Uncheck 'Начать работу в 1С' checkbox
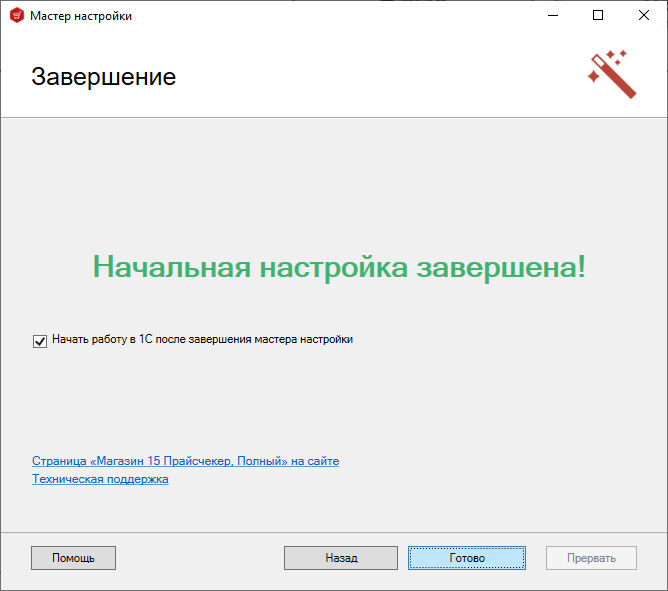Image resolution: width=668 pixels, height=591 pixels. pyautogui.click(x=40, y=341)
